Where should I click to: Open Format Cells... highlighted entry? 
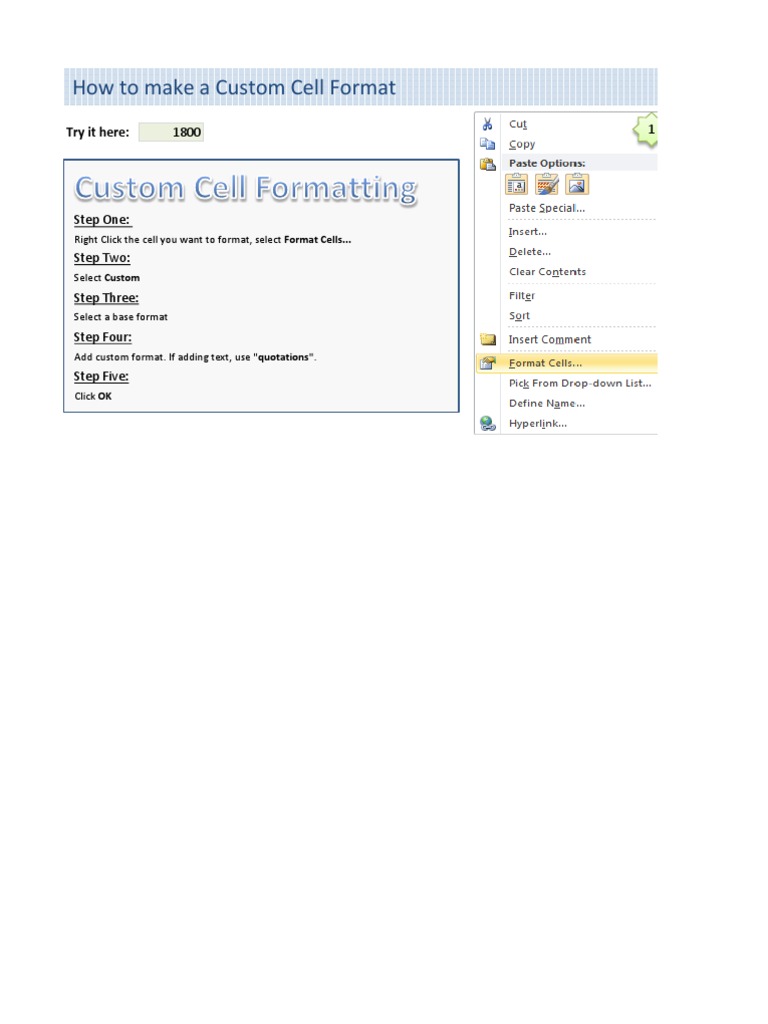click(567, 363)
